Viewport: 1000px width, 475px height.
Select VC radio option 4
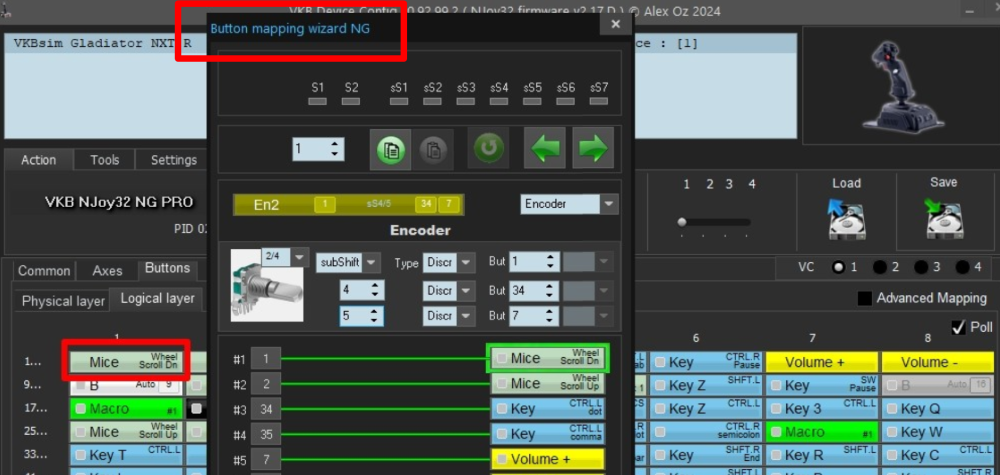click(962, 267)
